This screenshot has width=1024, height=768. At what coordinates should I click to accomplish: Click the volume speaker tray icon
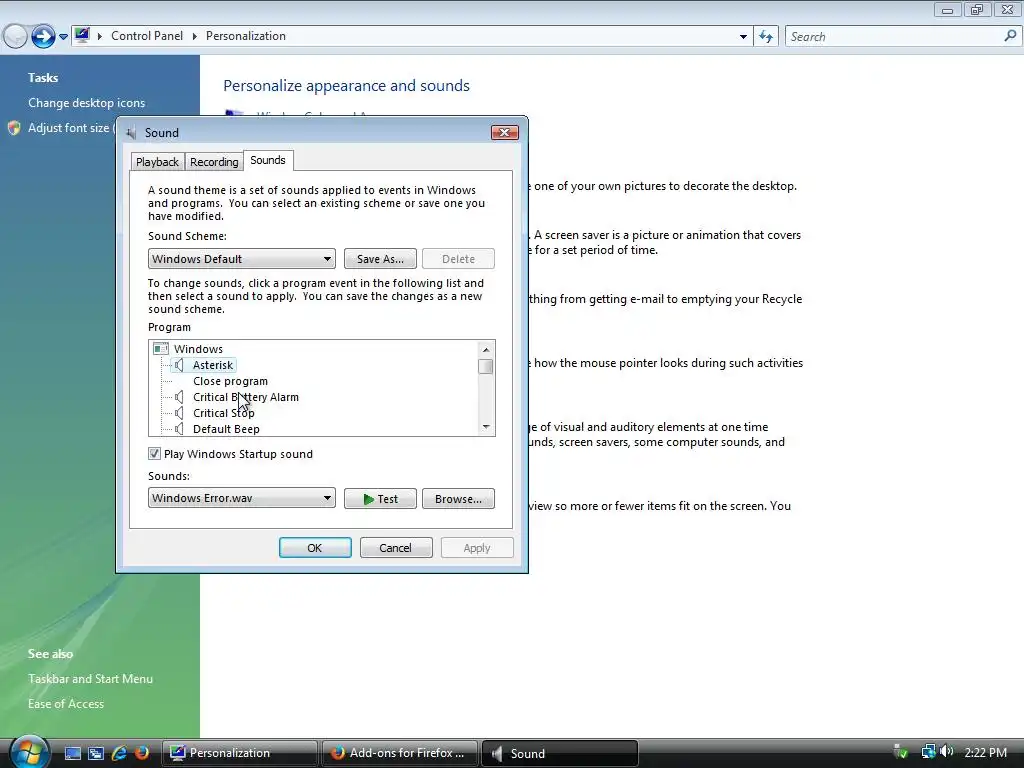coord(947,752)
